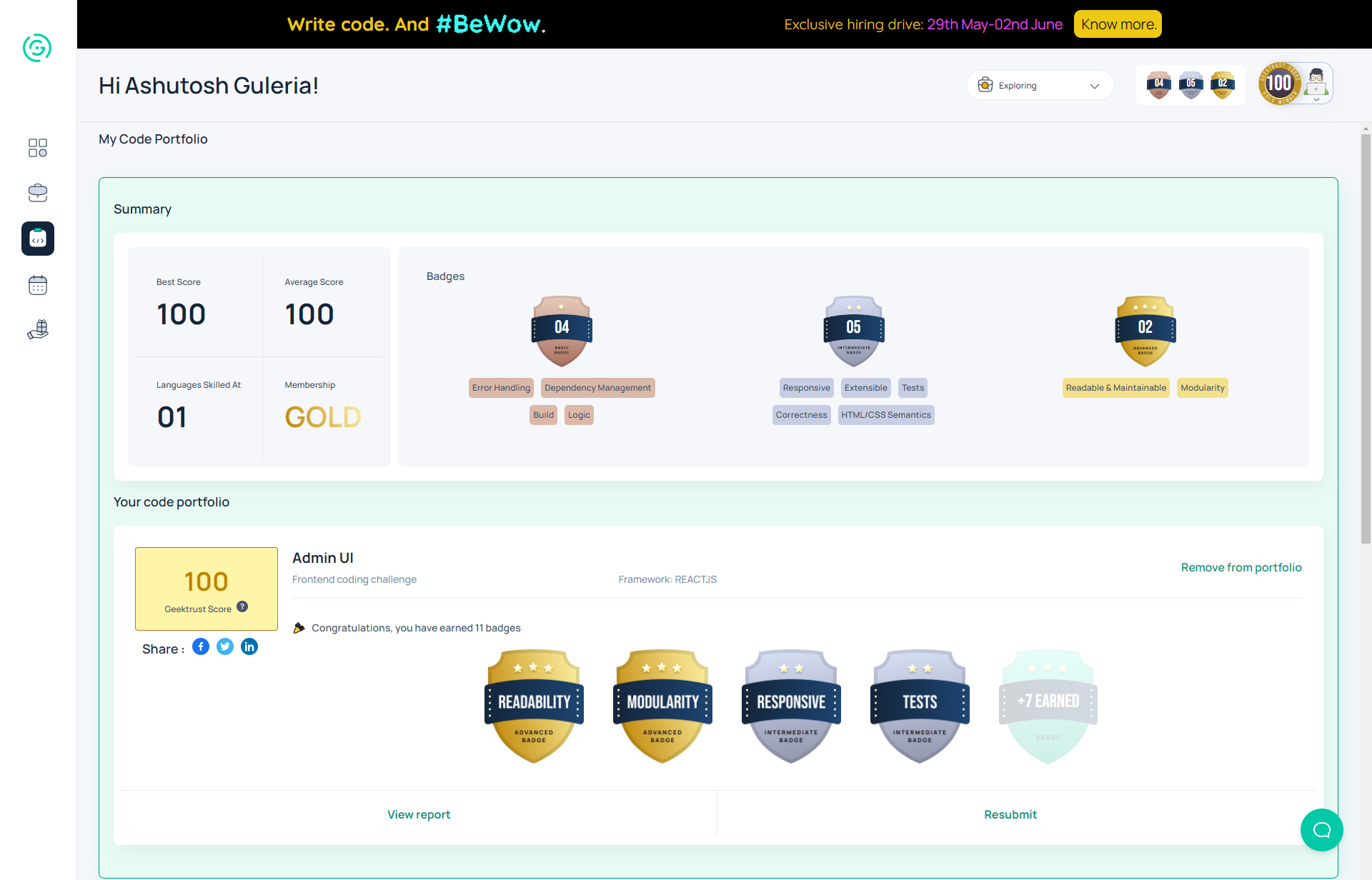Click View report link
The height and width of the screenshot is (880, 1372).
coord(419,814)
